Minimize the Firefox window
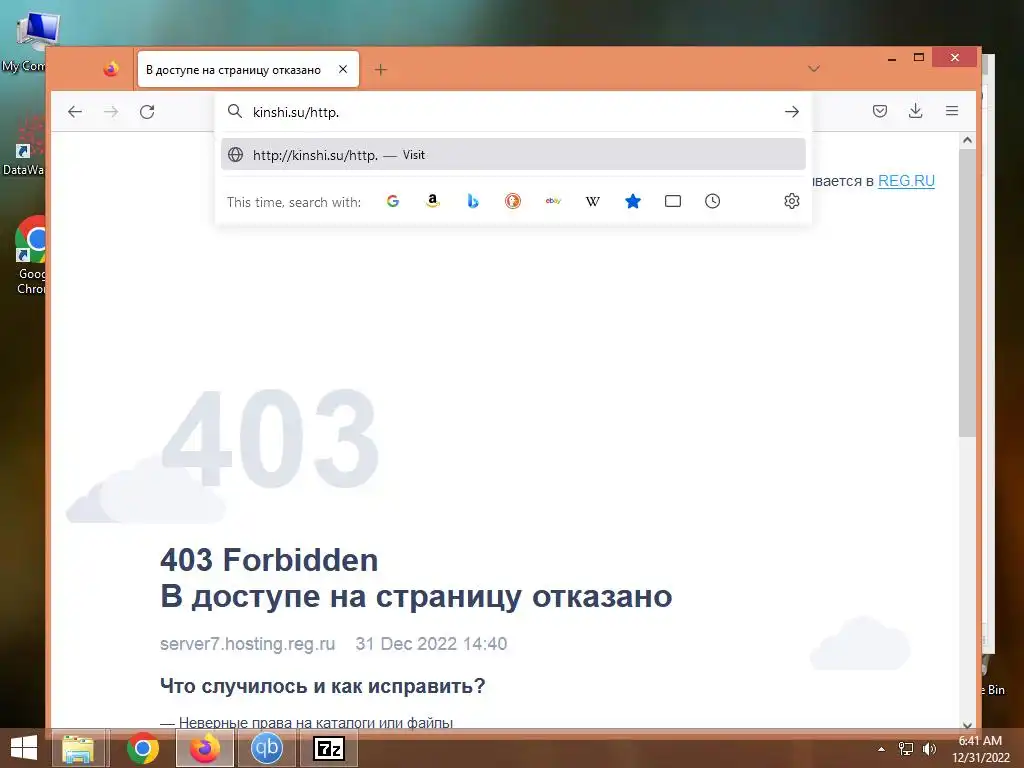The height and width of the screenshot is (768, 1024). 891,58
